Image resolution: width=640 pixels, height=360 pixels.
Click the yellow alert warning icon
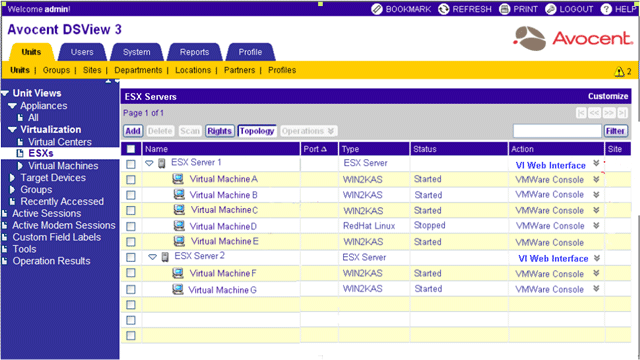[x=619, y=71]
